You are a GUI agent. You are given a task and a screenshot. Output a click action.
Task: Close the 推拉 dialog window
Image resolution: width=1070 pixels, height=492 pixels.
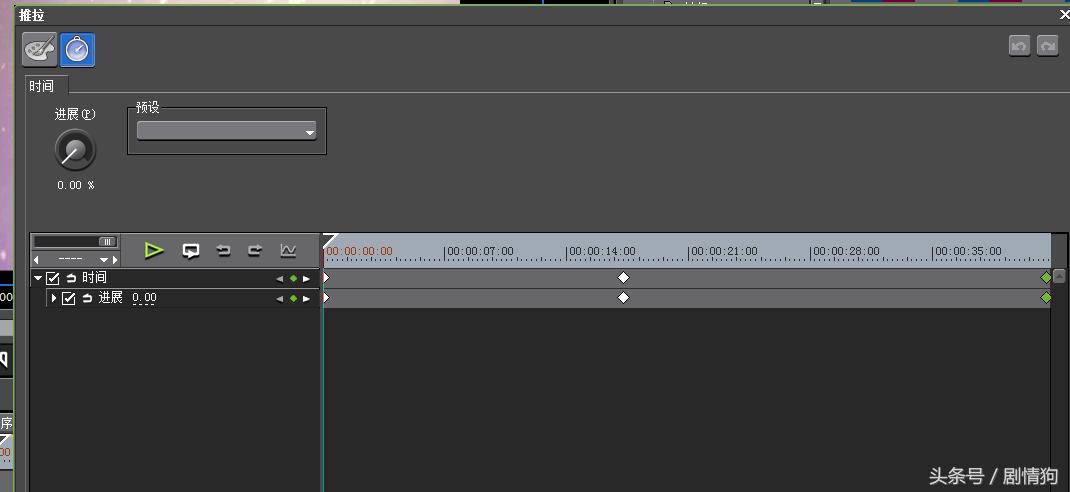[1063, 15]
